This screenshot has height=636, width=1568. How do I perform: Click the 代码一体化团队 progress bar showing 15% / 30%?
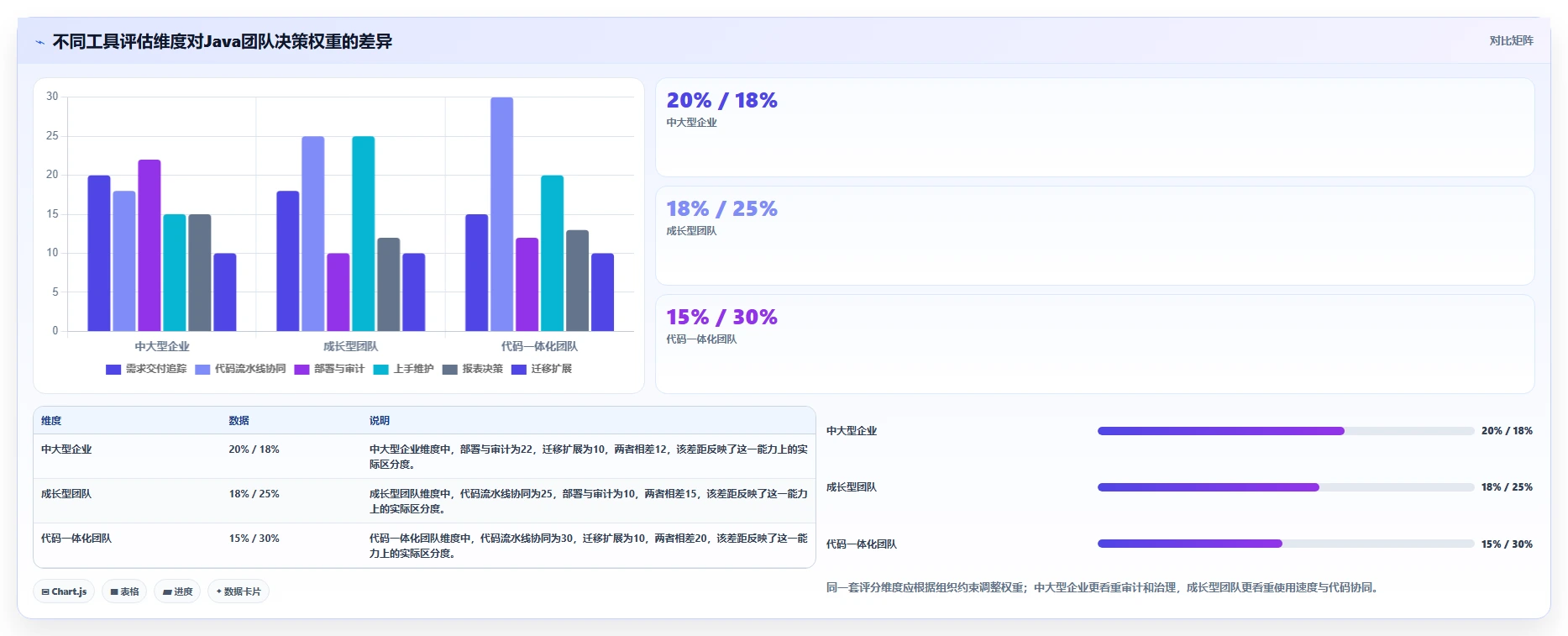pyautogui.click(x=1286, y=544)
